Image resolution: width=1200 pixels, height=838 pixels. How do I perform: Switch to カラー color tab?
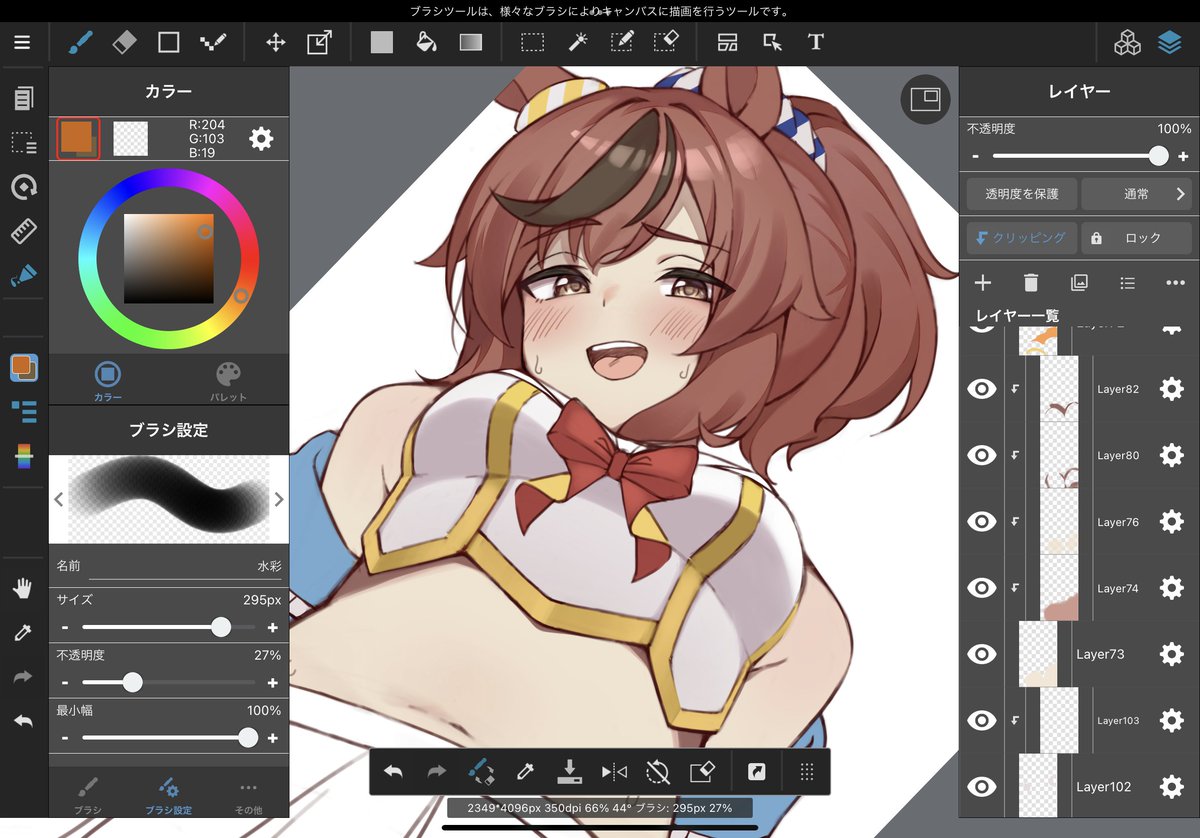(108, 381)
